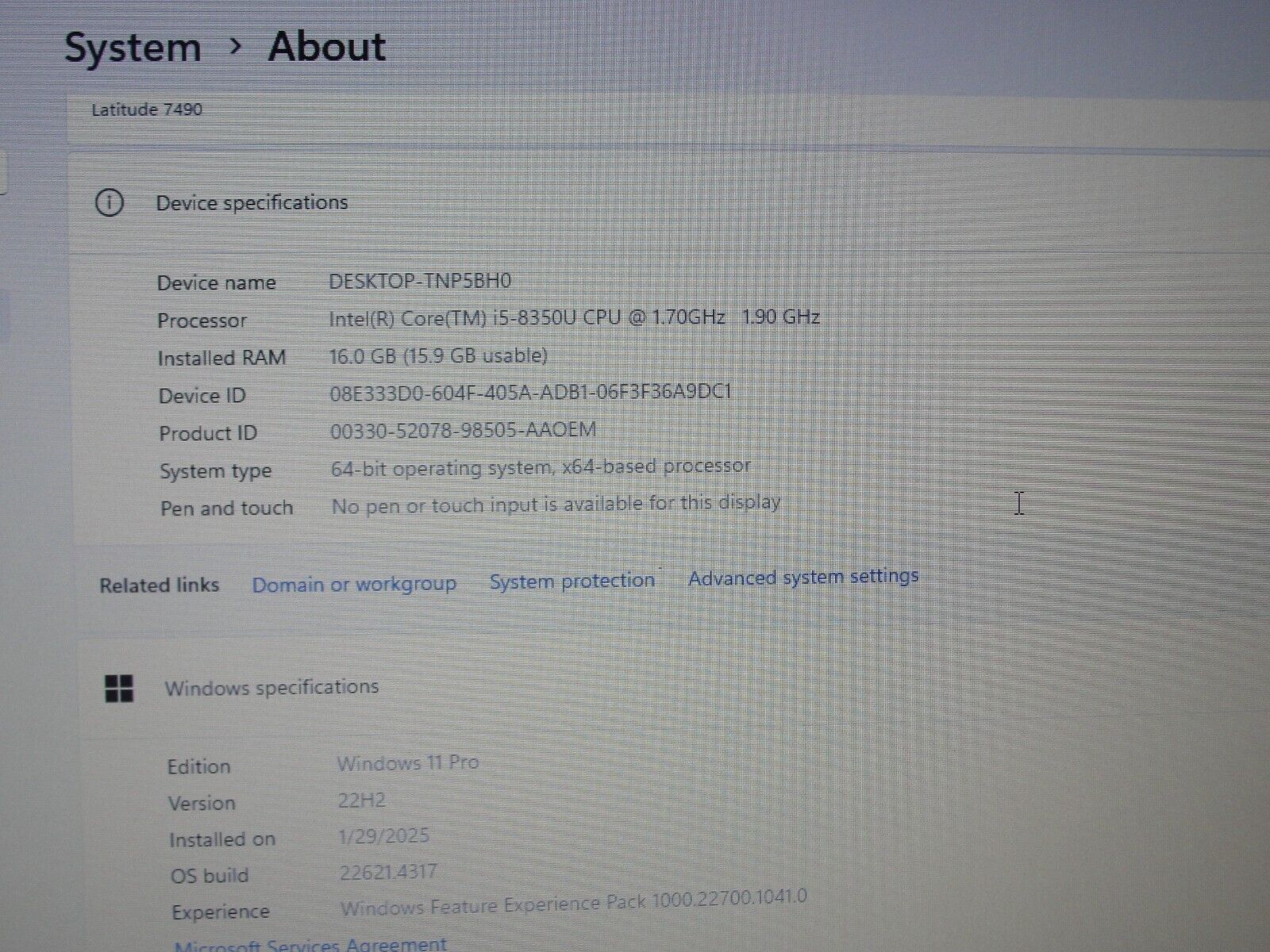Collapse the Device specifications section header
This screenshot has width=1270, height=952.
(252, 203)
